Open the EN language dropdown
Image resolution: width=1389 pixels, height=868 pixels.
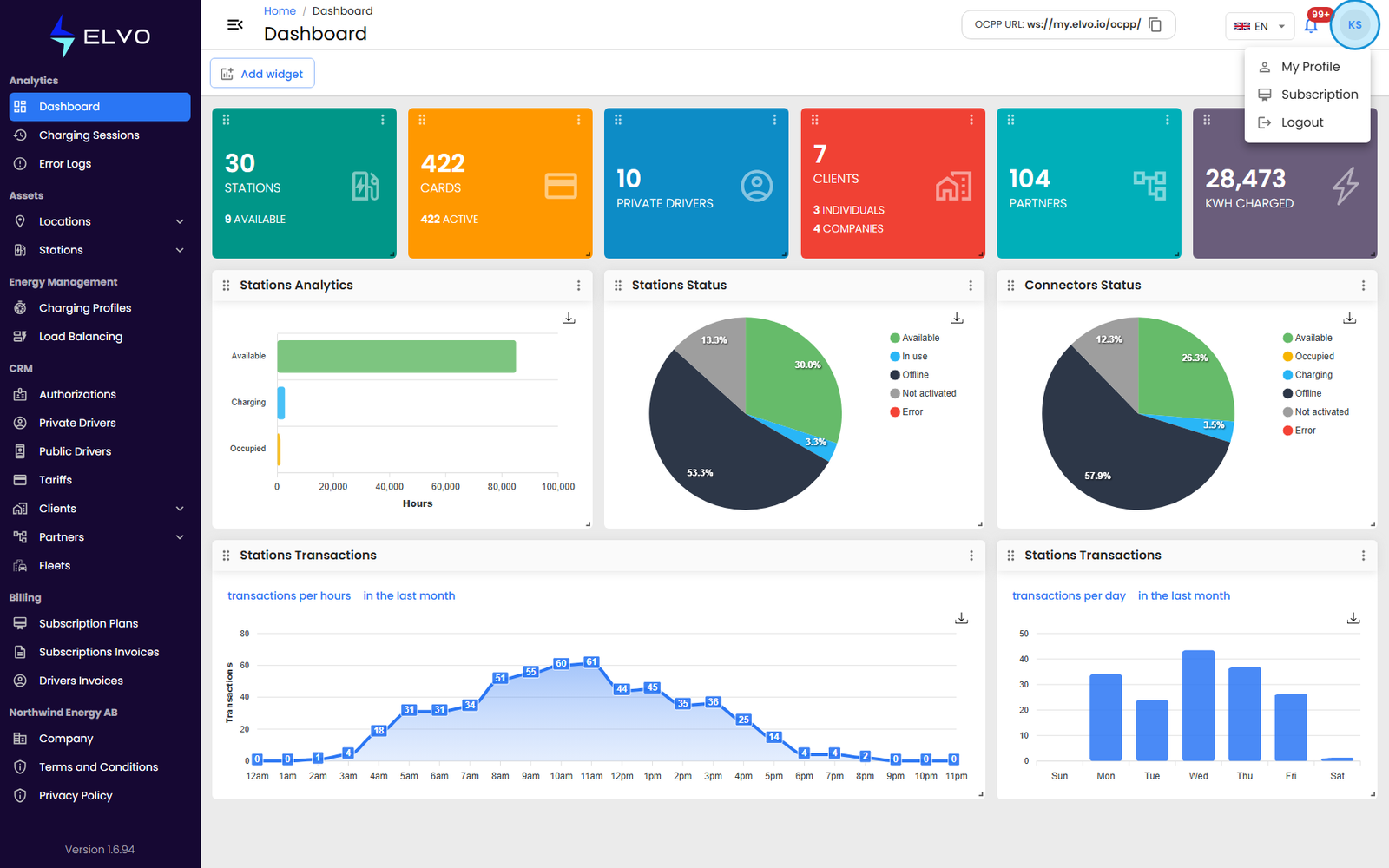tap(1260, 26)
